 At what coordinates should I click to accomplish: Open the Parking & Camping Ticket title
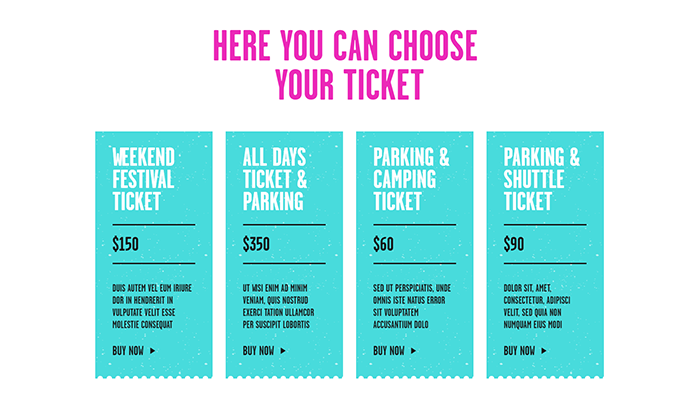pyautogui.click(x=411, y=179)
